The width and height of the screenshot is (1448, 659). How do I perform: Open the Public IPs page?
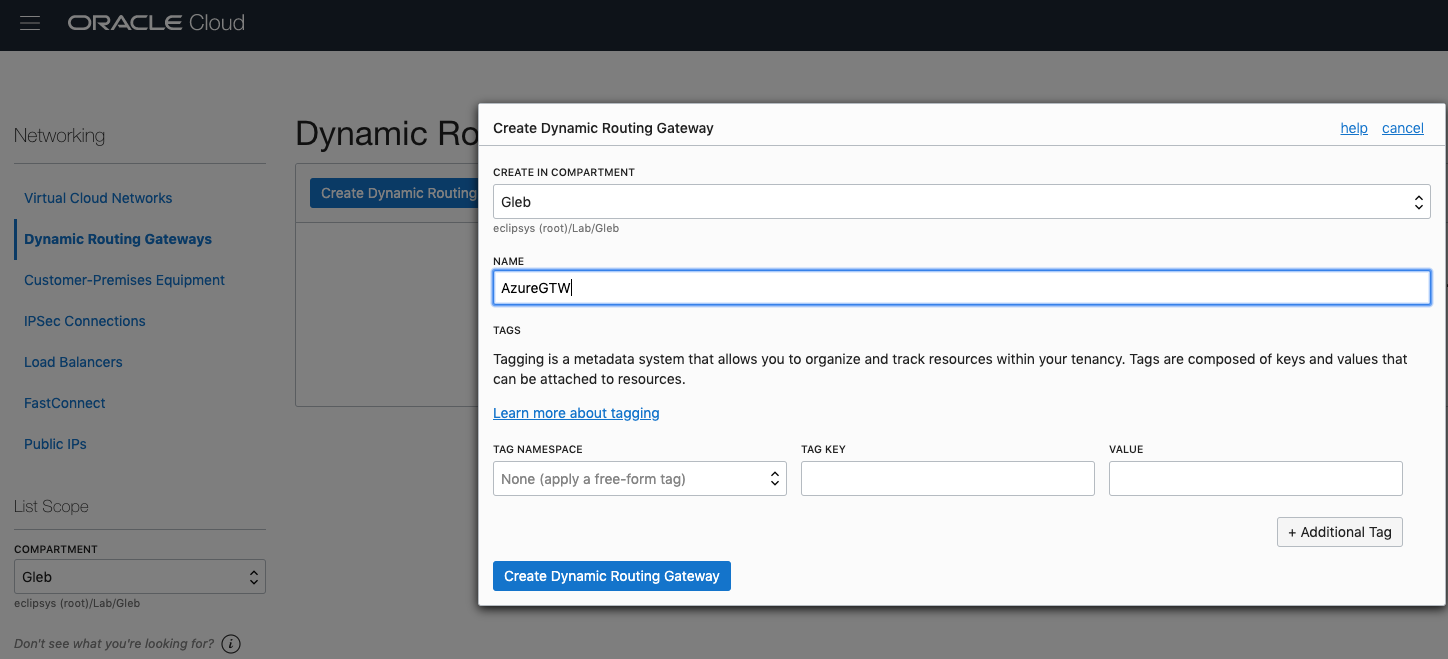coord(55,443)
